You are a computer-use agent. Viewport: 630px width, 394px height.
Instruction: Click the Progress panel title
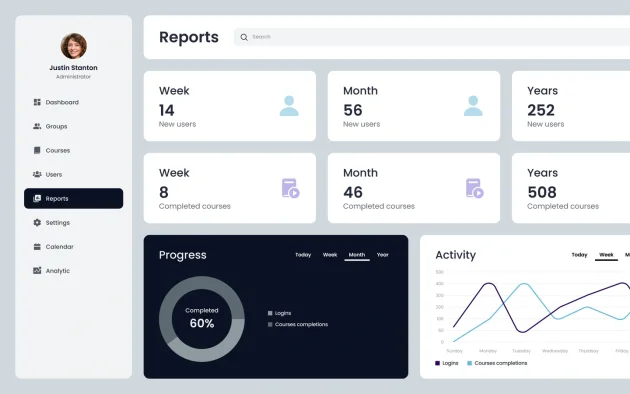click(x=182, y=255)
